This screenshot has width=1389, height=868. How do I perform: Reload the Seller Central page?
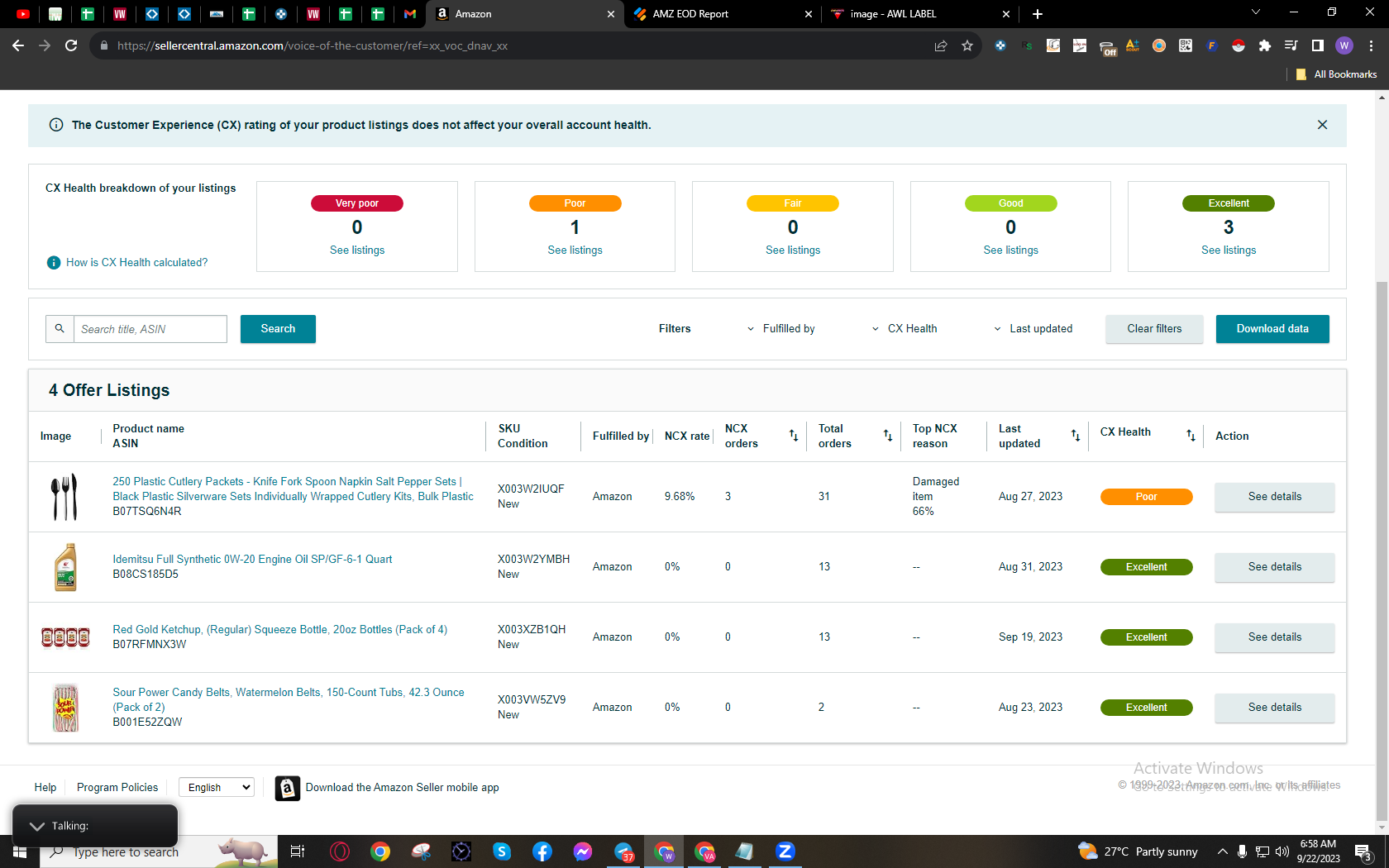[x=71, y=45]
